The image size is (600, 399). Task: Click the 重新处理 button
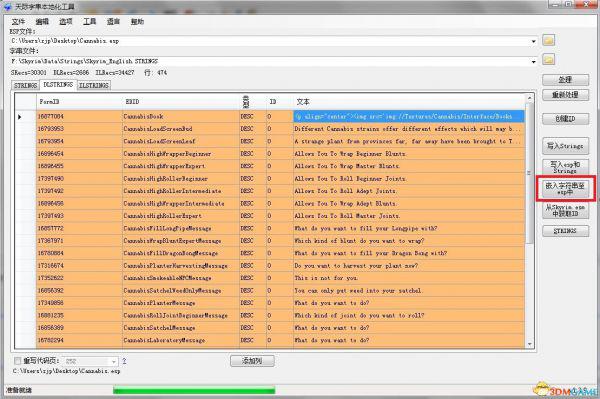565,95
